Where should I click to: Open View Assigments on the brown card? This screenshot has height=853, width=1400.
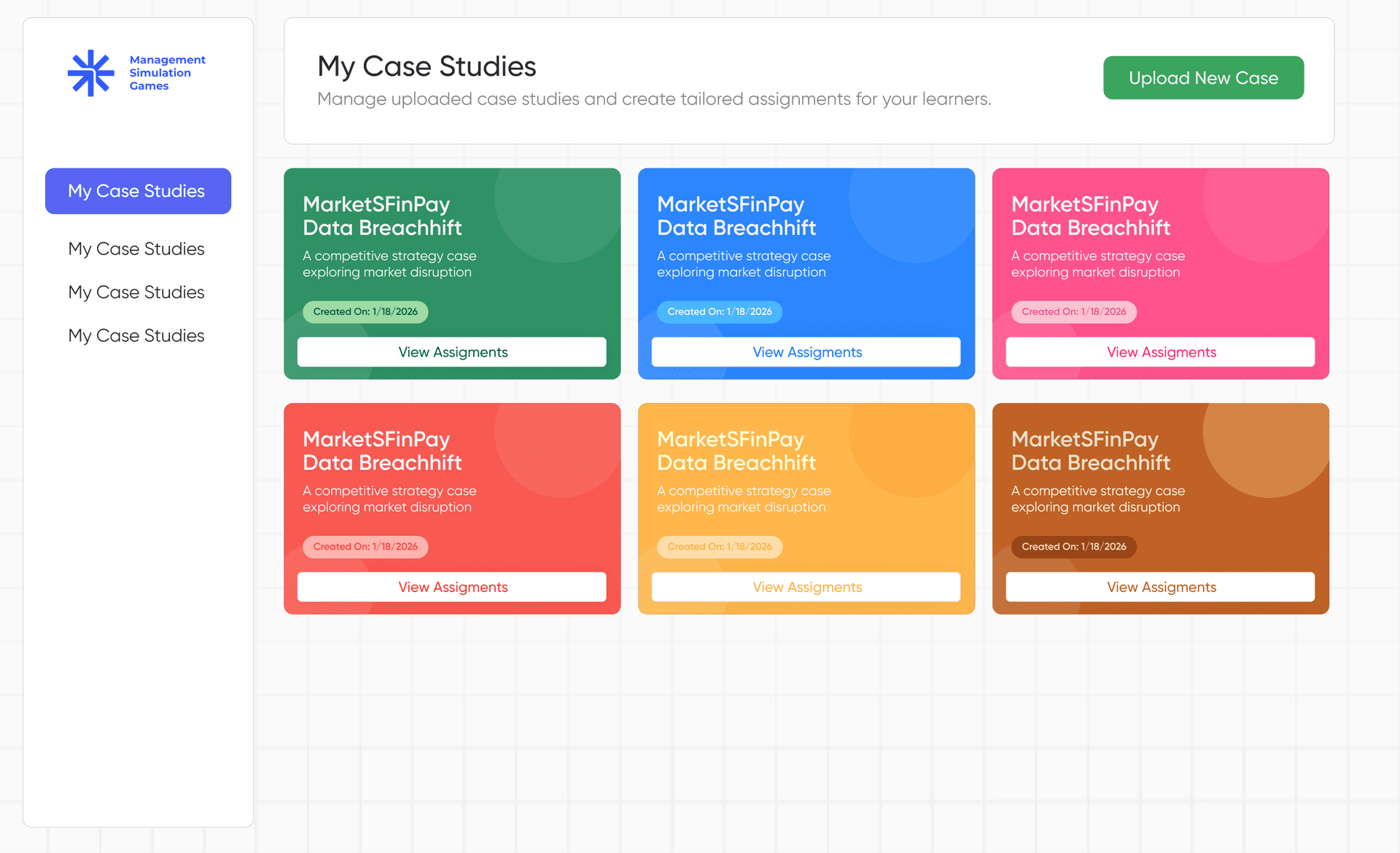coord(1161,587)
